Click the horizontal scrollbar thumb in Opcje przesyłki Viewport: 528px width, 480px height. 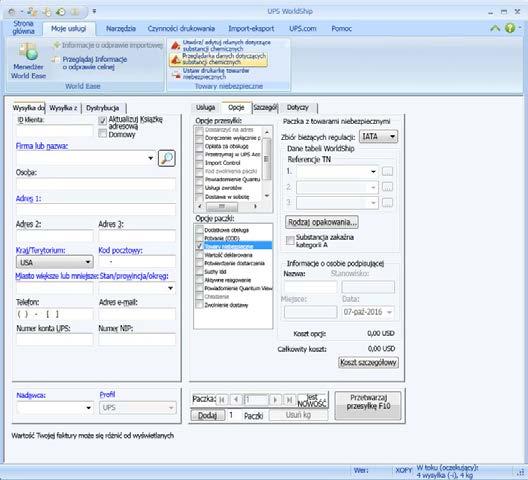222,206
